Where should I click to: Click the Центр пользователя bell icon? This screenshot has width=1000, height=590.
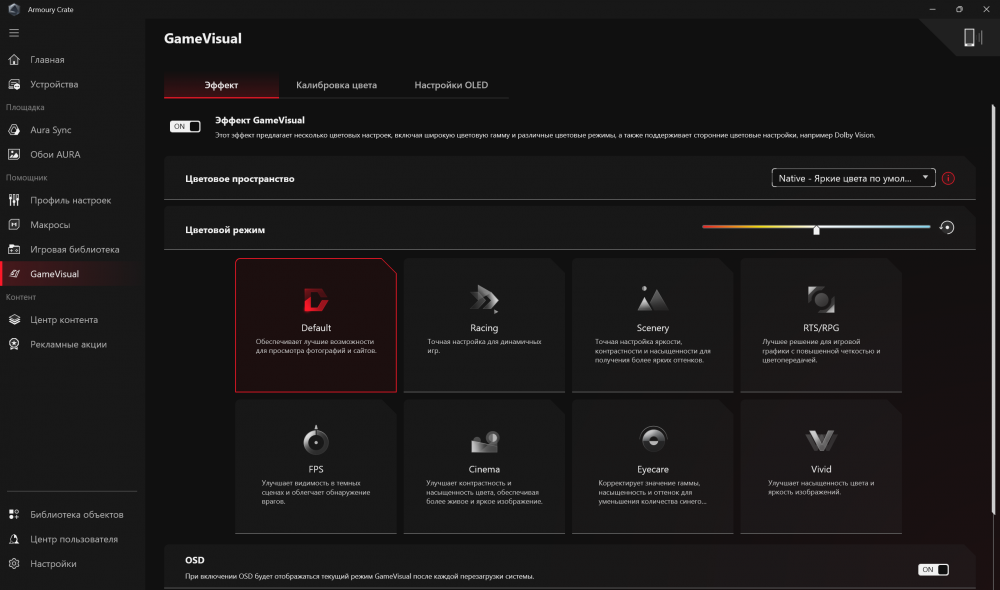(x=14, y=539)
